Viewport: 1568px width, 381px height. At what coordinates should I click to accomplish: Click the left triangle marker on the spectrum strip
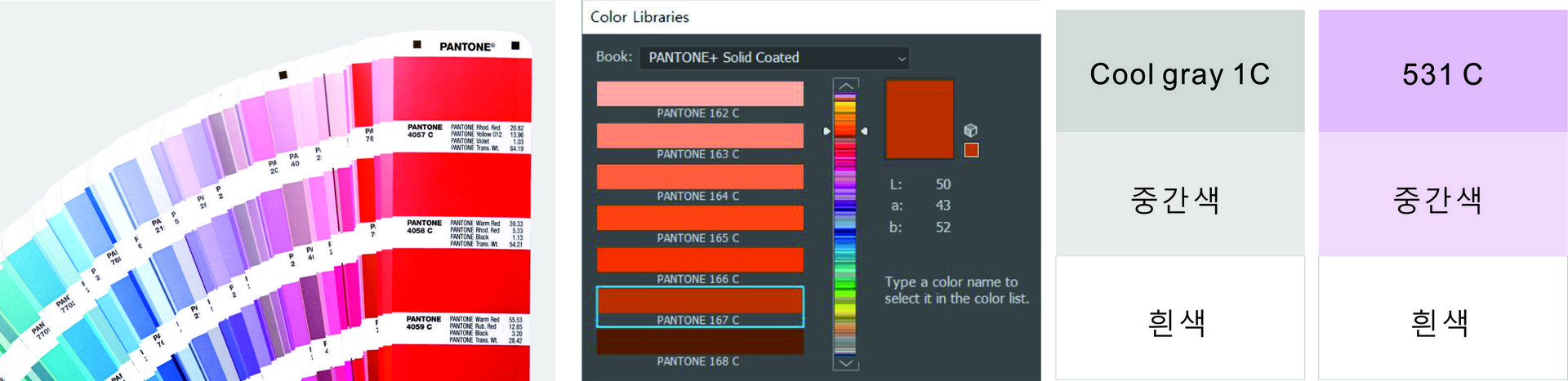[826, 131]
